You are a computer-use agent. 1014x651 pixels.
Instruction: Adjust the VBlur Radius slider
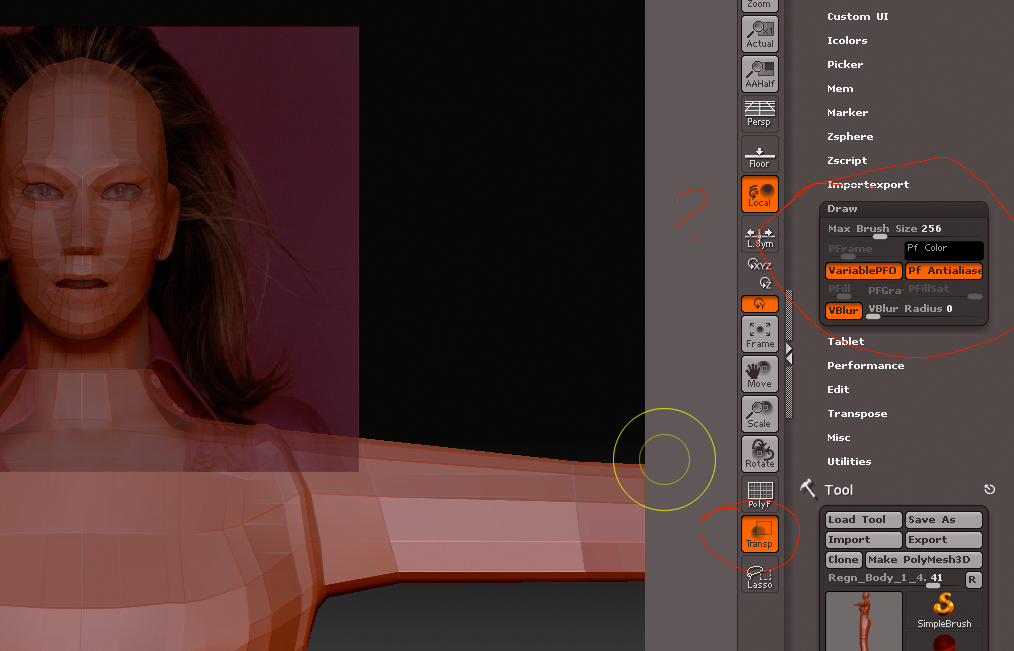[x=924, y=310]
